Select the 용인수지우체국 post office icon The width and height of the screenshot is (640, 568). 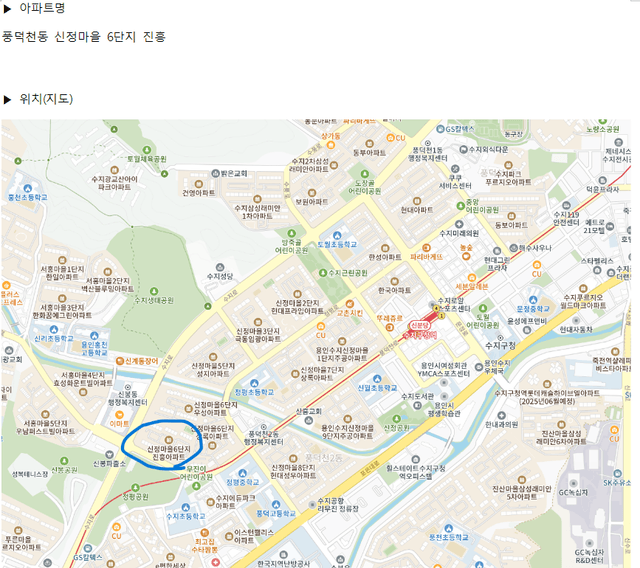479,367
